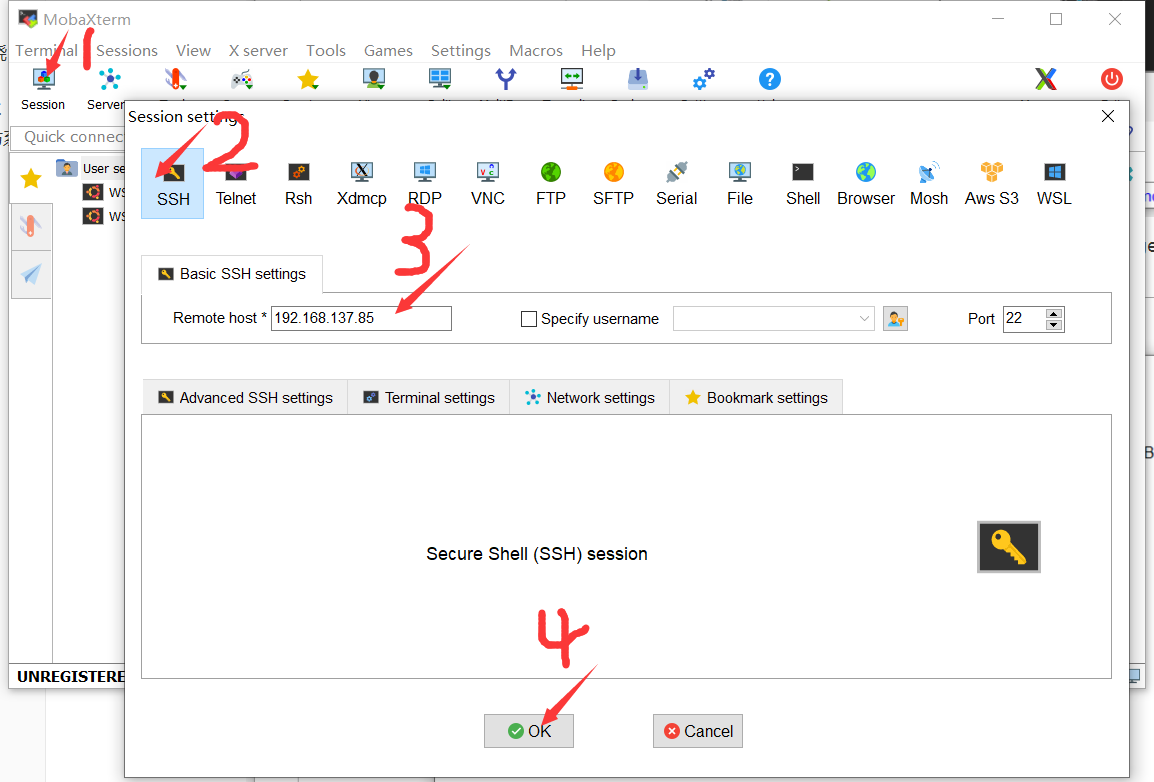Screen dimensions: 1154x782
Task: Click the SSH key image button
Action: coord(1008,547)
